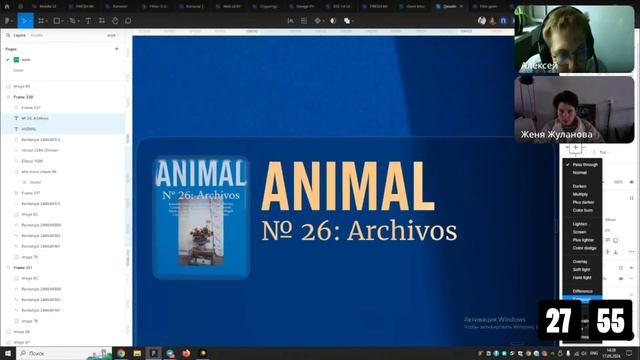Screen dimensions: 640x360
Task: Select the Pen tool
Action: 72,21
